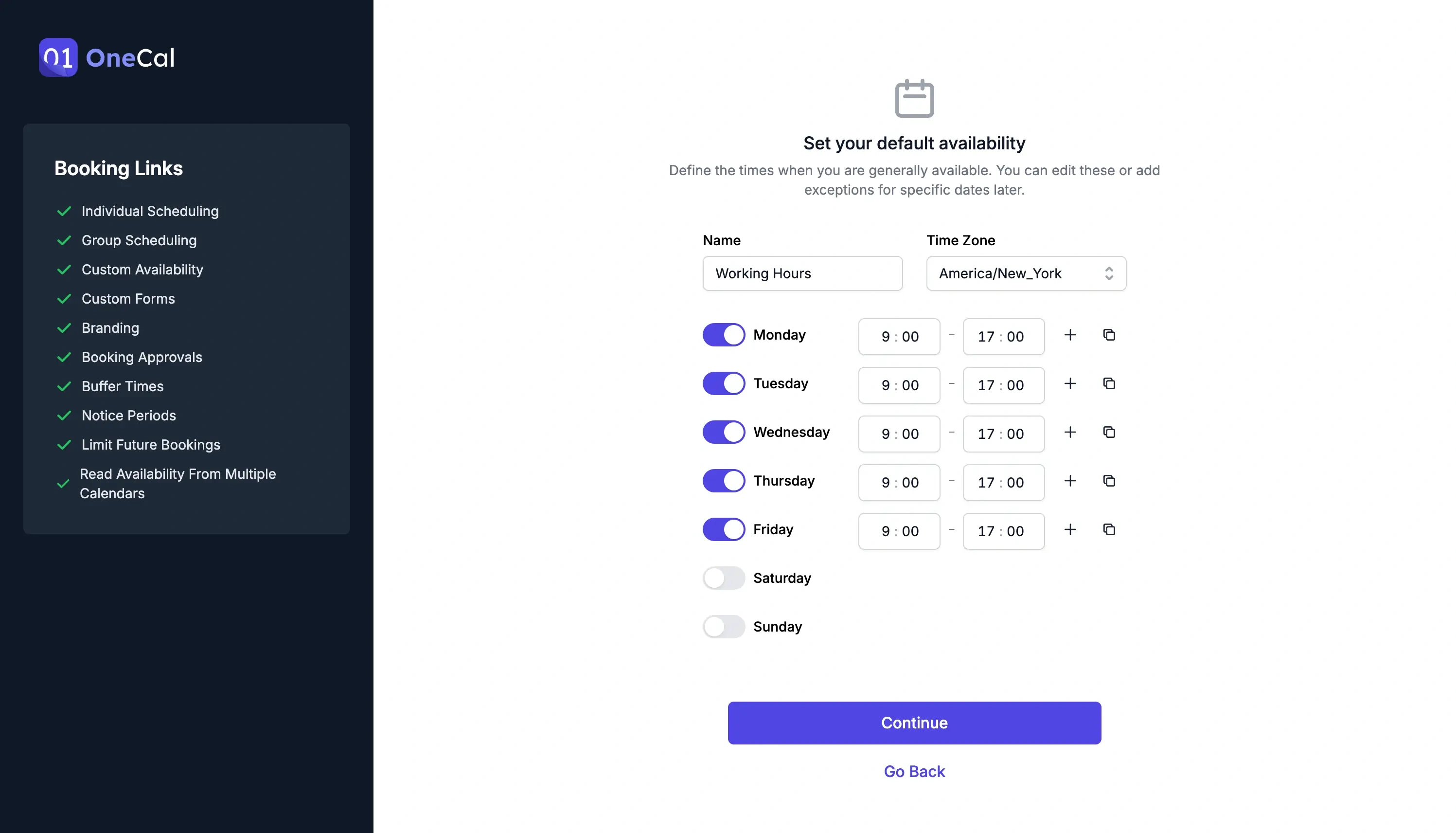
Task: Click the add interval icon for Friday
Action: [1069, 529]
